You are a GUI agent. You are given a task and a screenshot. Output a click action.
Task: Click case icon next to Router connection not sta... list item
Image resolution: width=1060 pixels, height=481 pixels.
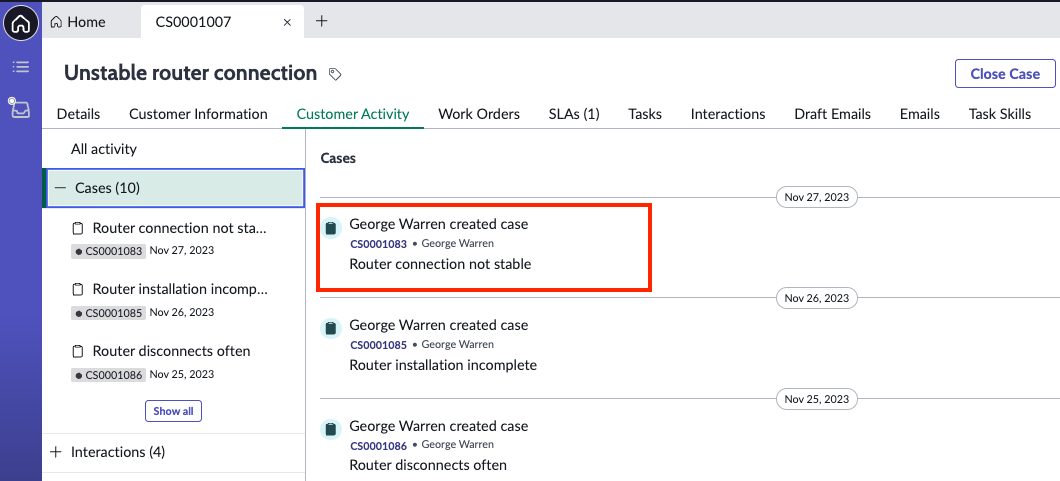[x=78, y=228]
